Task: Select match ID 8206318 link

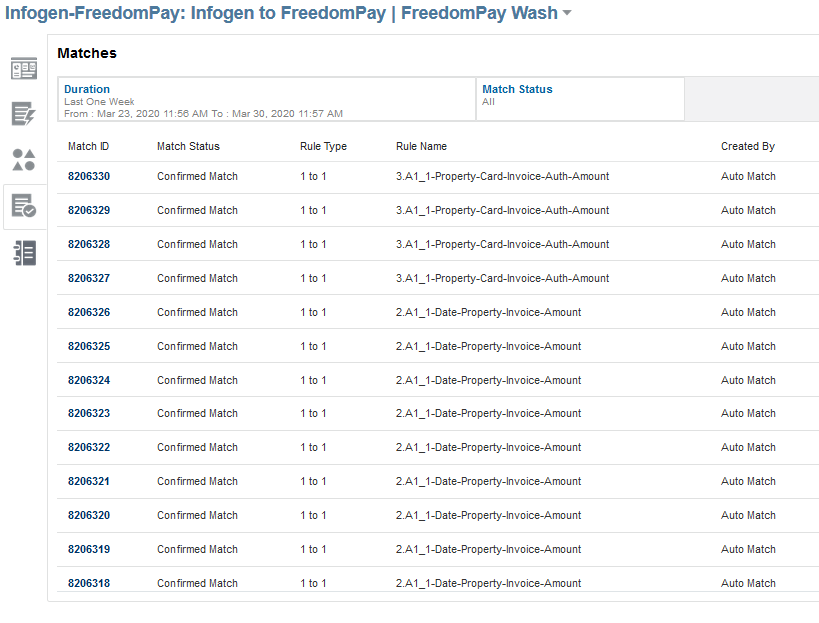Action: pos(89,584)
